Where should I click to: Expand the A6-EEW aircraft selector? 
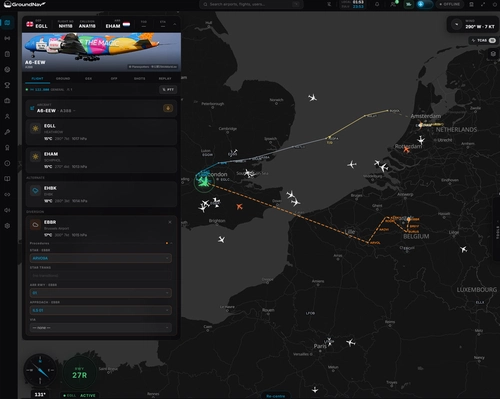click(56, 110)
